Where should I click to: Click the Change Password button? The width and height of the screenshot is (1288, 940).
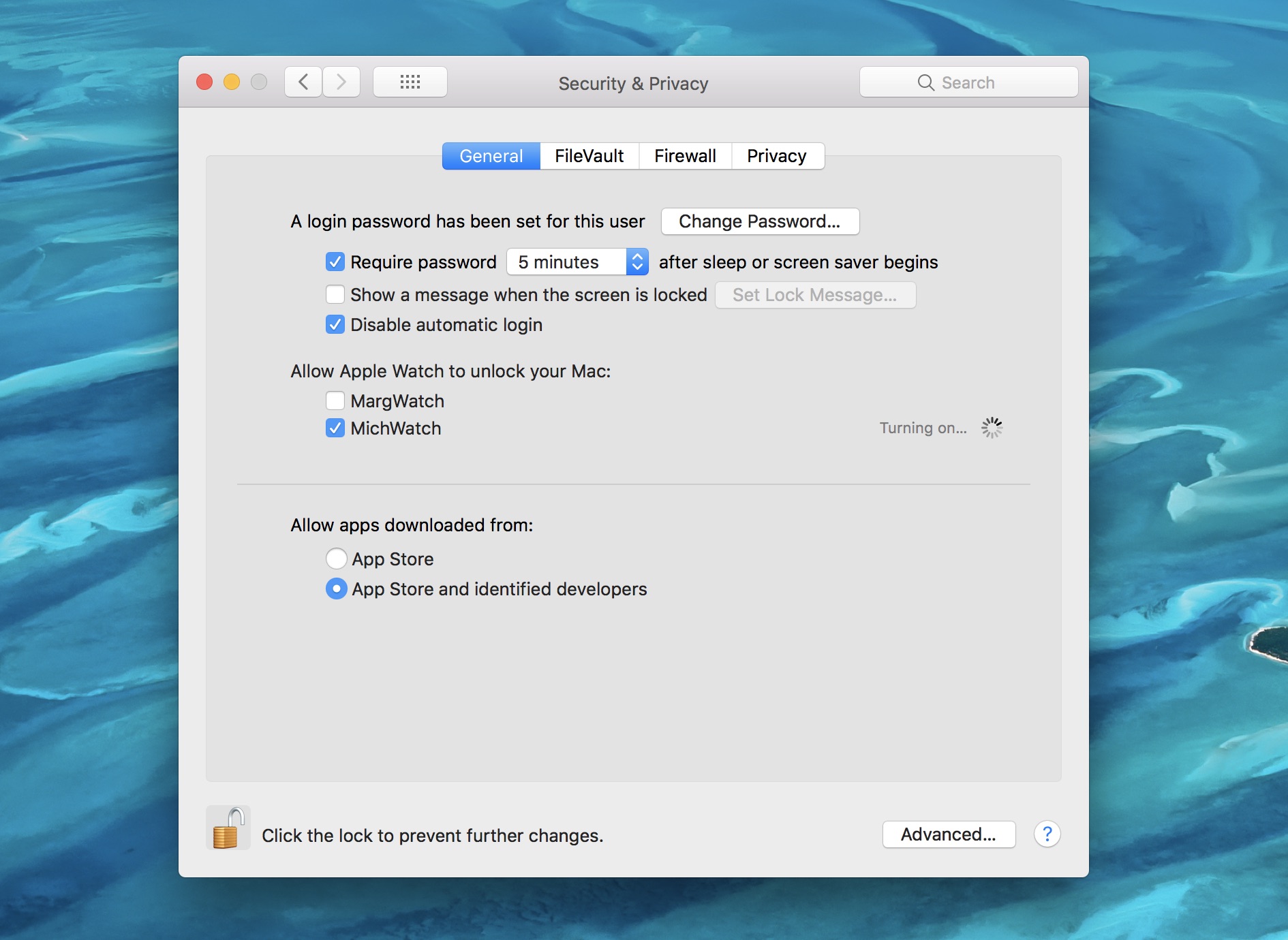click(759, 221)
